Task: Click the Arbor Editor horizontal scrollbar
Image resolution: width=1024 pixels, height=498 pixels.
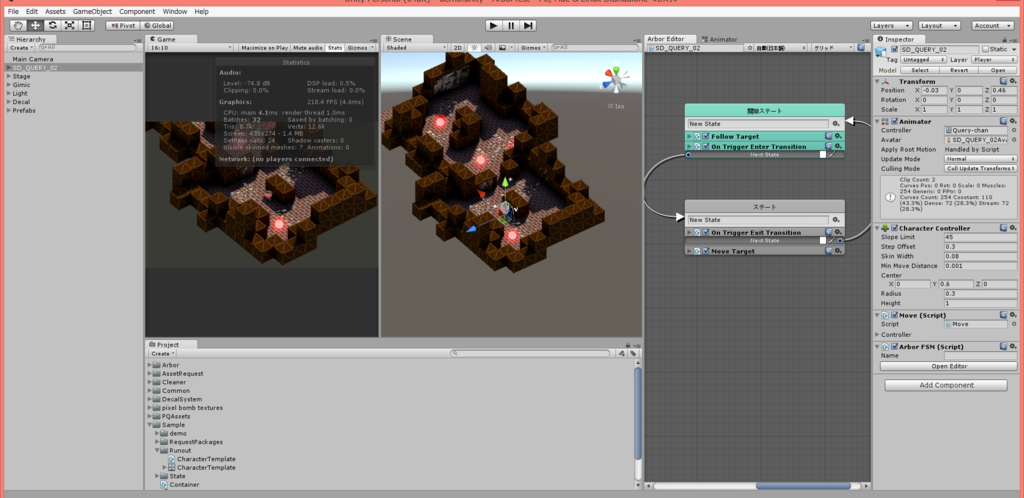Action: coord(803,486)
